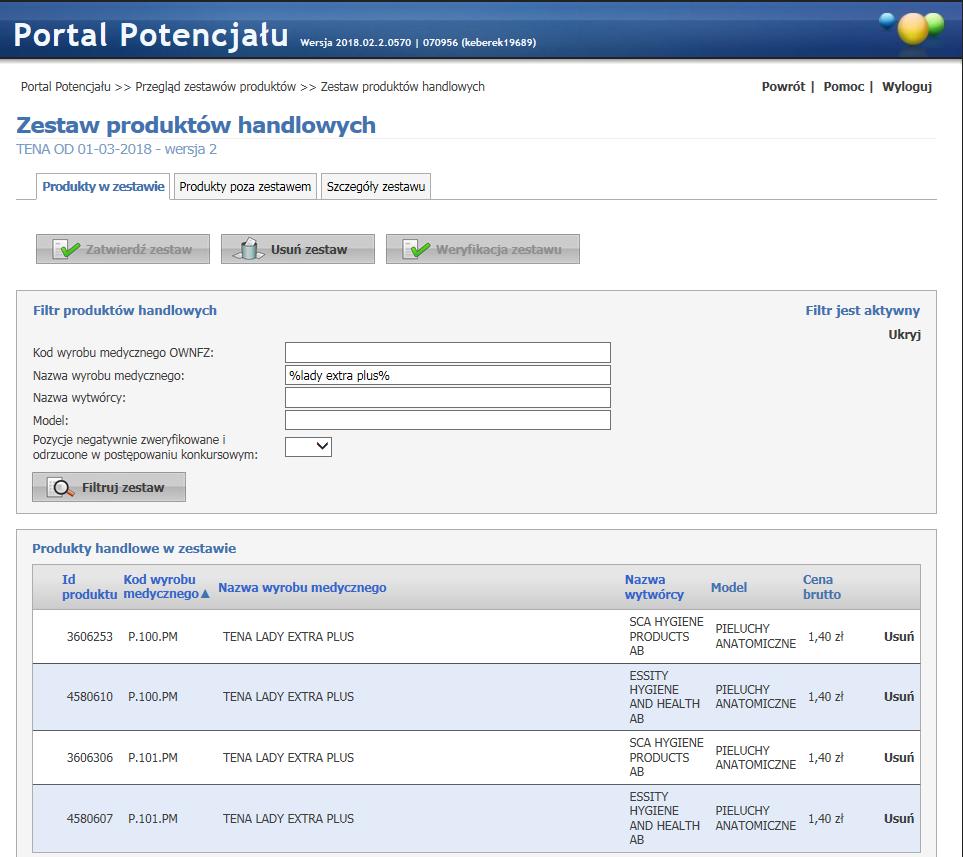Sort by Kod wyrobu medycznego header
Image resolution: width=963 pixels, height=857 pixels.
click(x=161, y=587)
